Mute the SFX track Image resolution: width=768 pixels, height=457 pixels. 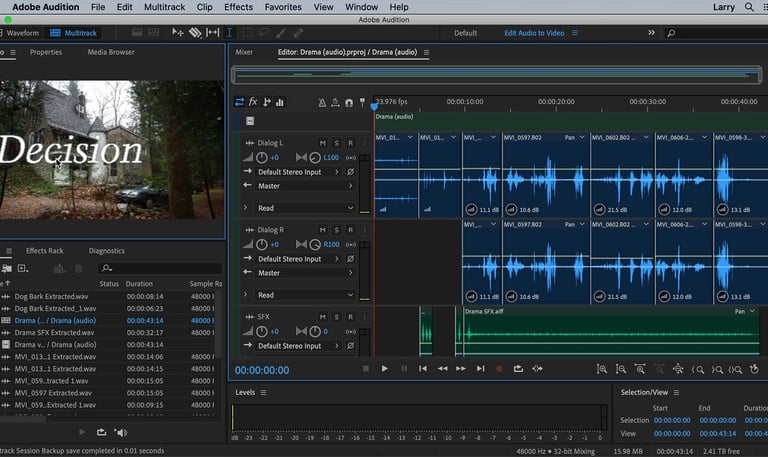322,317
